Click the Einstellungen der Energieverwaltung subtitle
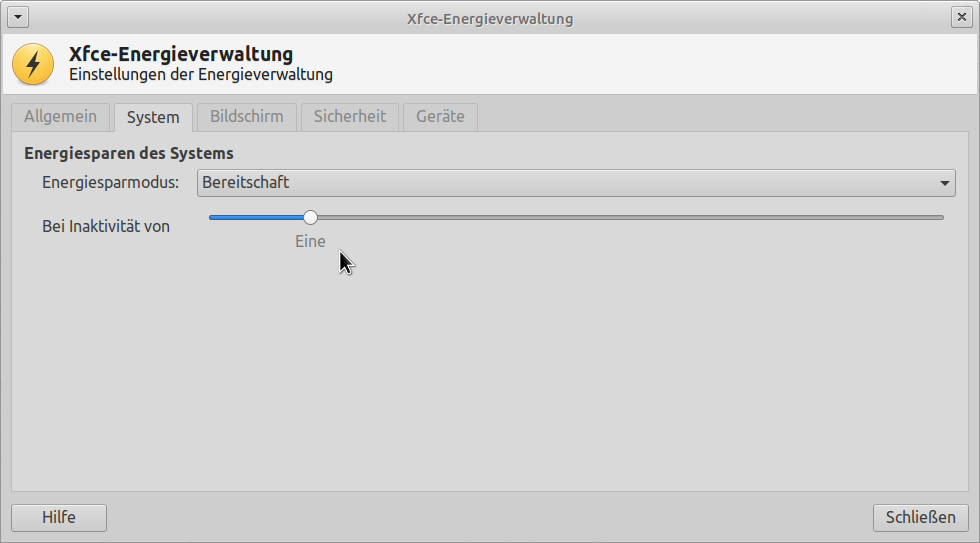980x543 pixels. (x=201, y=74)
